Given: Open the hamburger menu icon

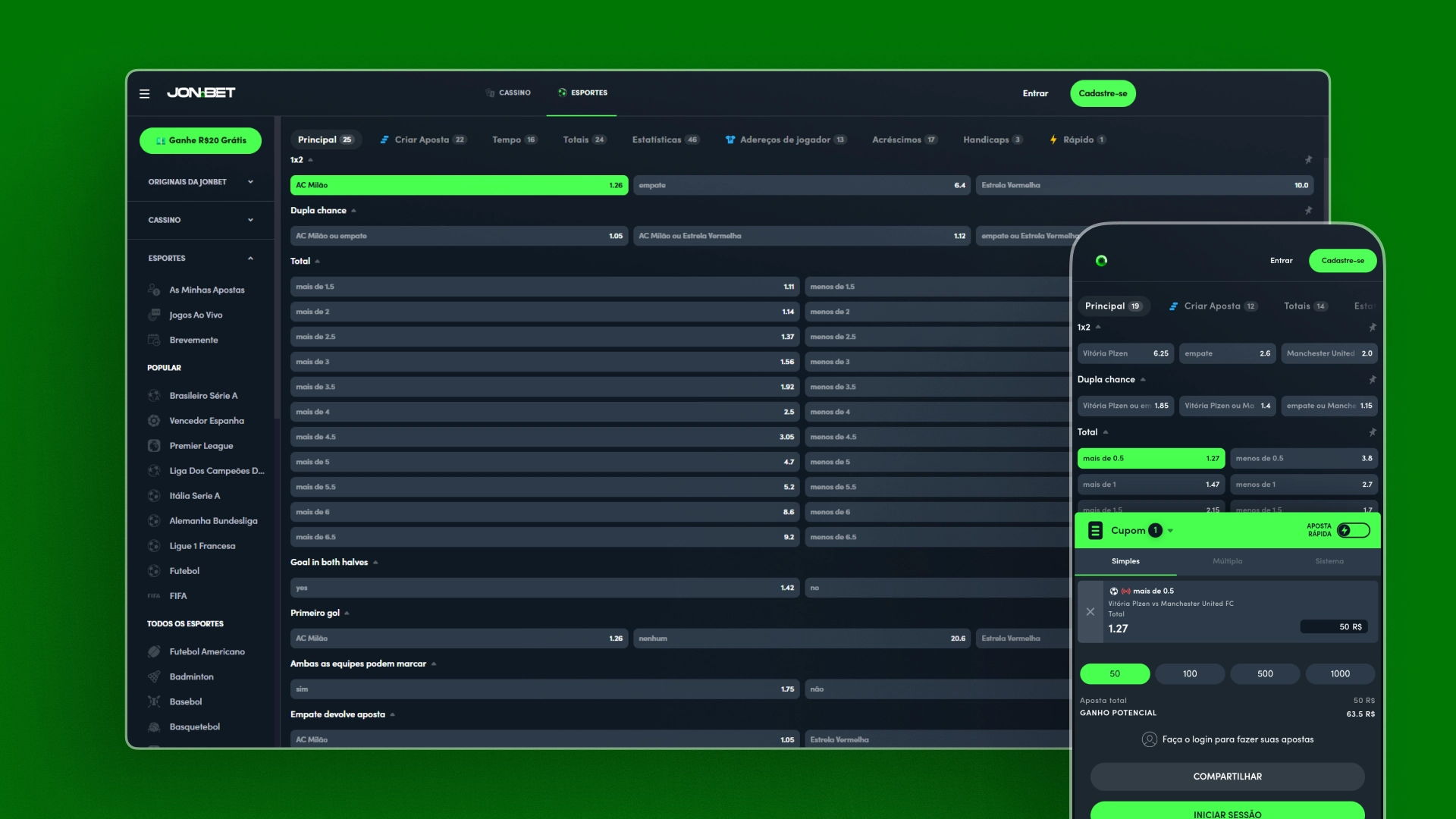Looking at the screenshot, I should click(144, 94).
